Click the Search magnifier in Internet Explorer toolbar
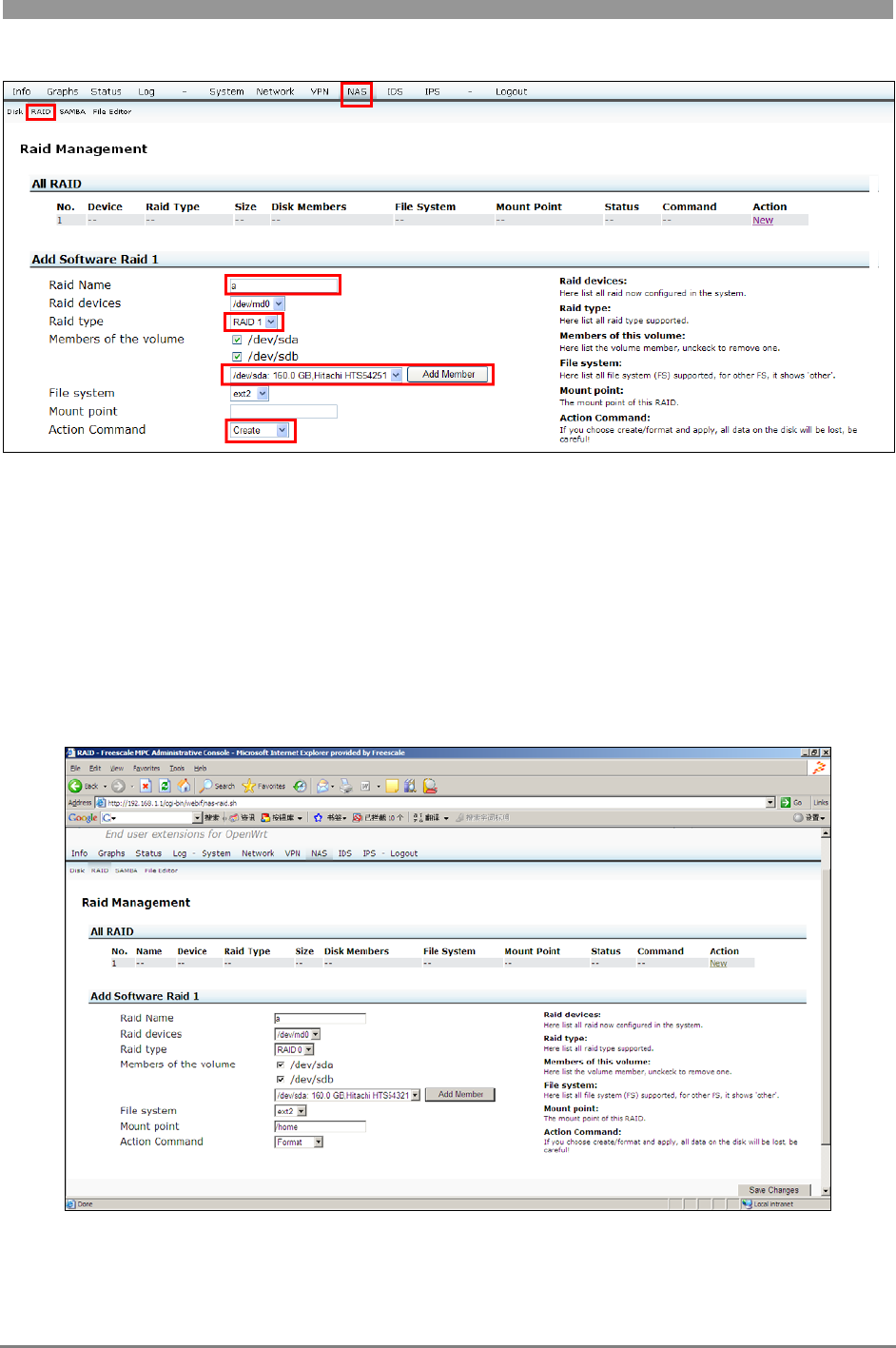896x1348 pixels. click(x=218, y=786)
